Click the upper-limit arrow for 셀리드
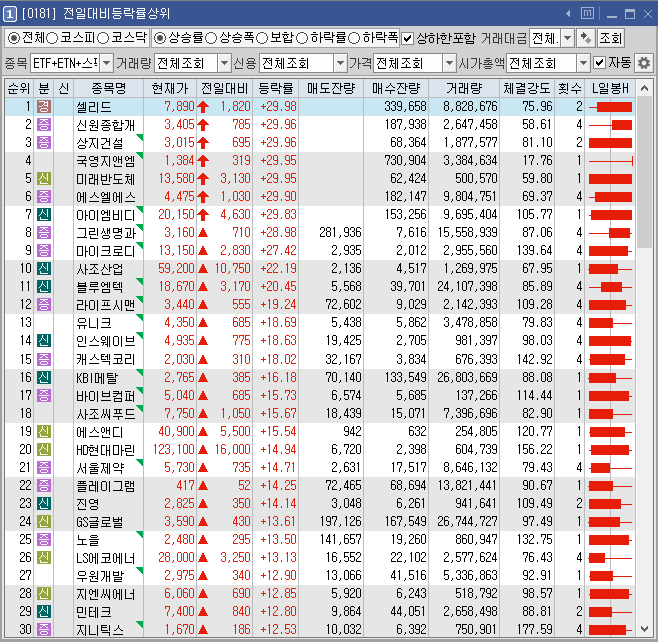 click(203, 107)
